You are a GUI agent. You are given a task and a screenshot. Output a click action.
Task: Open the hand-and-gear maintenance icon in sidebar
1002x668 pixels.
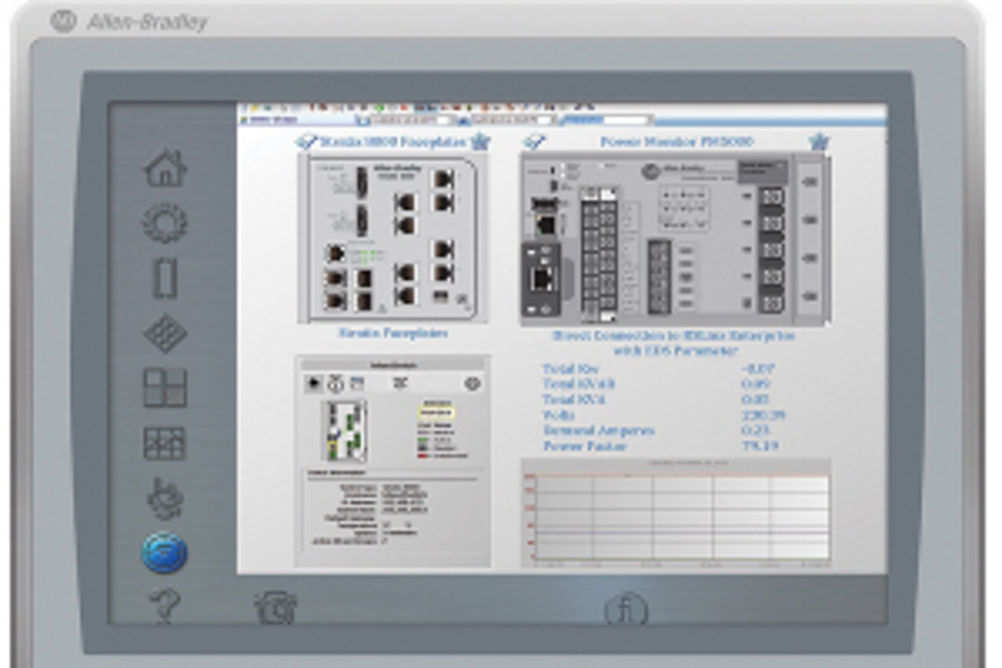click(x=164, y=497)
